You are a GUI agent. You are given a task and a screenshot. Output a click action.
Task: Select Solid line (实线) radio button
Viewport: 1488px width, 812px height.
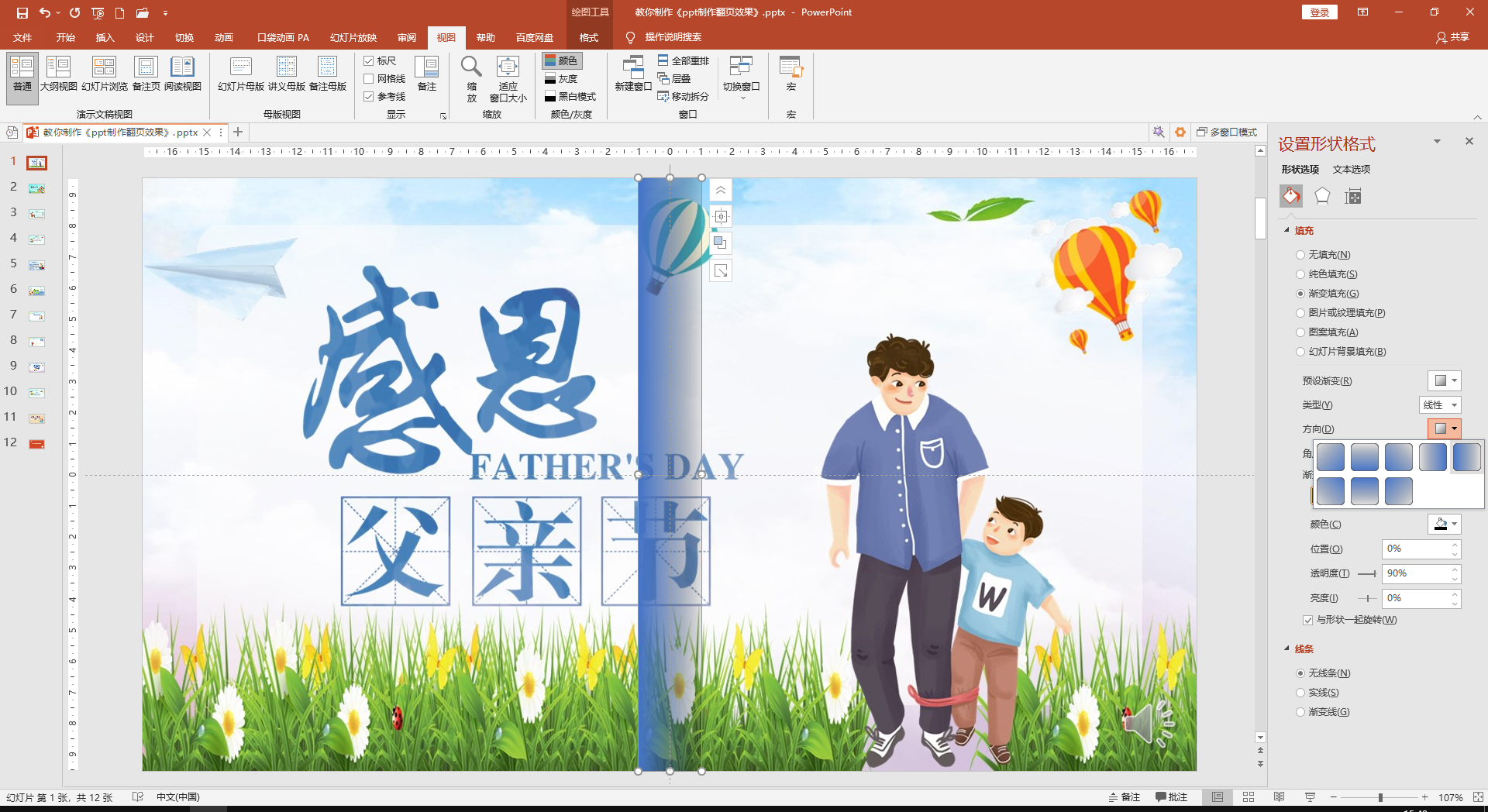[1300, 693]
